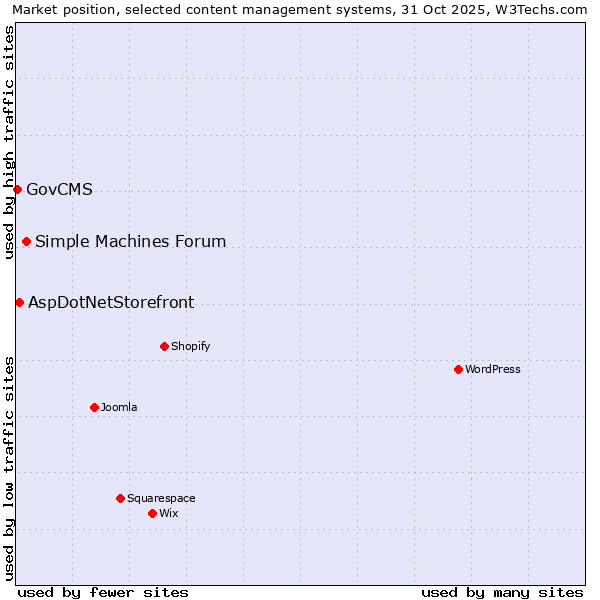
Task: Click the Wix red diamond marker
Action: (152, 513)
